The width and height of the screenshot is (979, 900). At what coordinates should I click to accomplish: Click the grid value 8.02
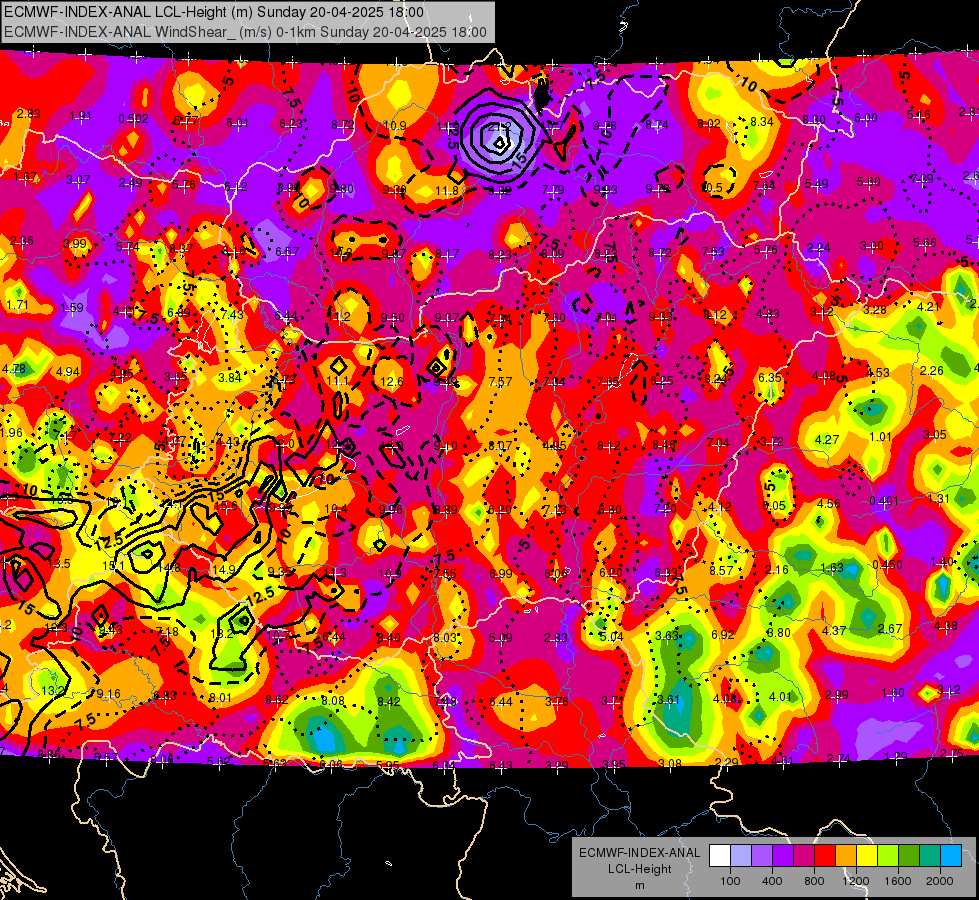pos(709,124)
